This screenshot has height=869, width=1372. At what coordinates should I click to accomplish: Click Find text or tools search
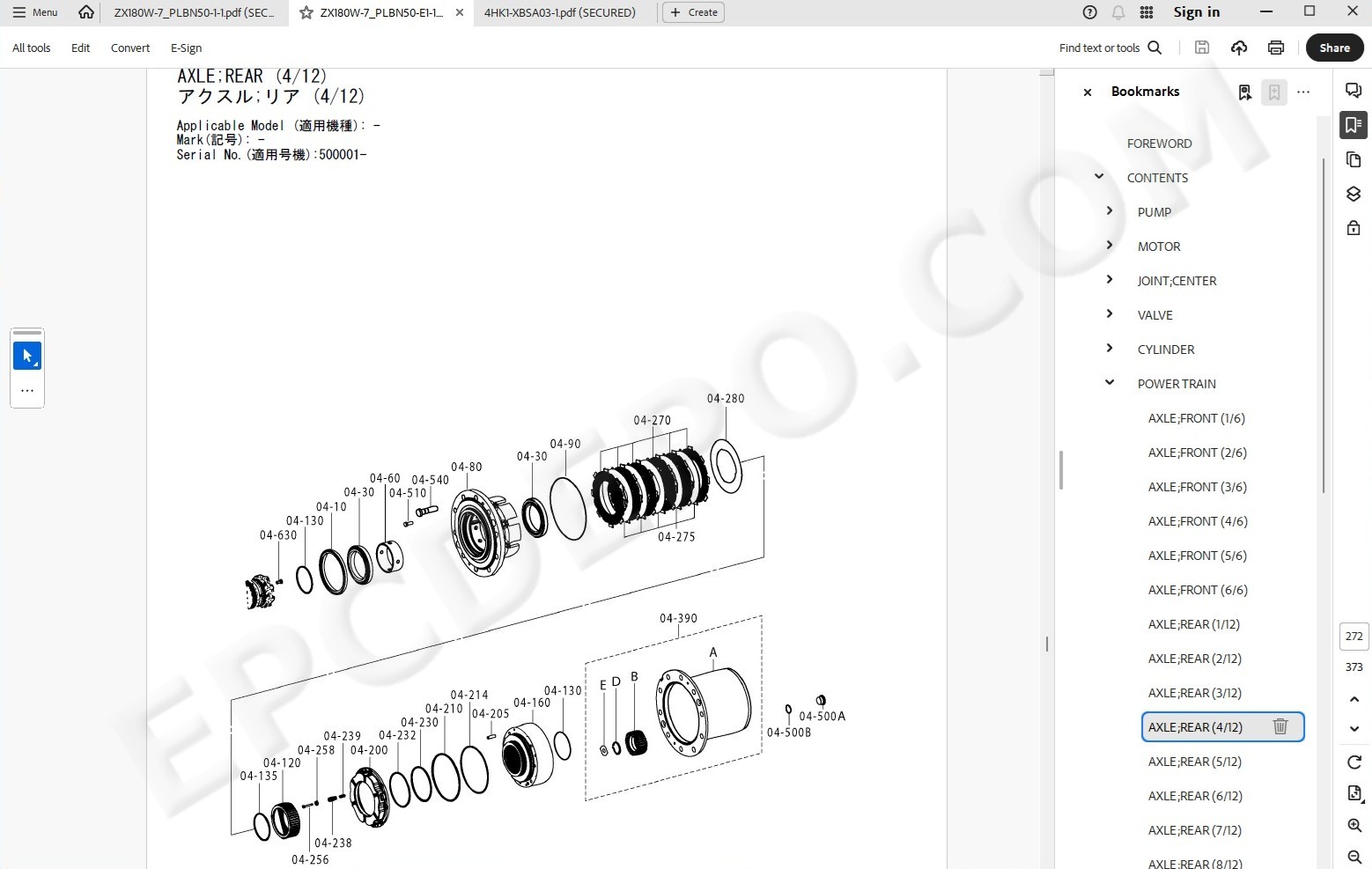coord(1110,48)
